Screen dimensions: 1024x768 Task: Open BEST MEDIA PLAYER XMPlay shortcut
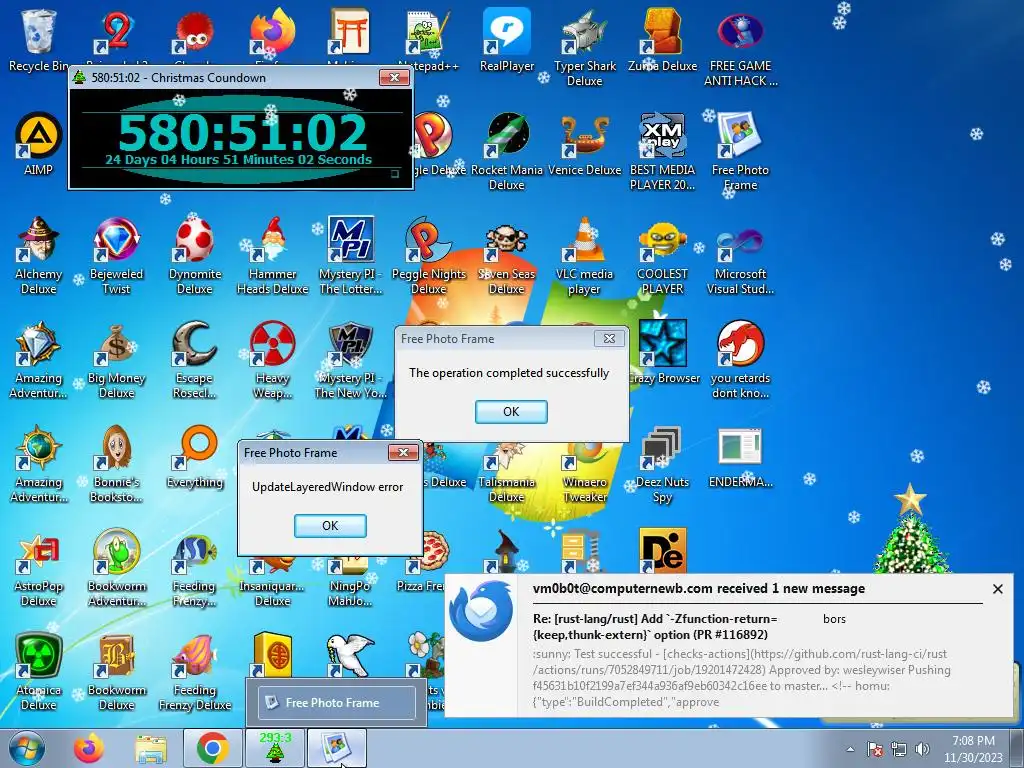(662, 151)
